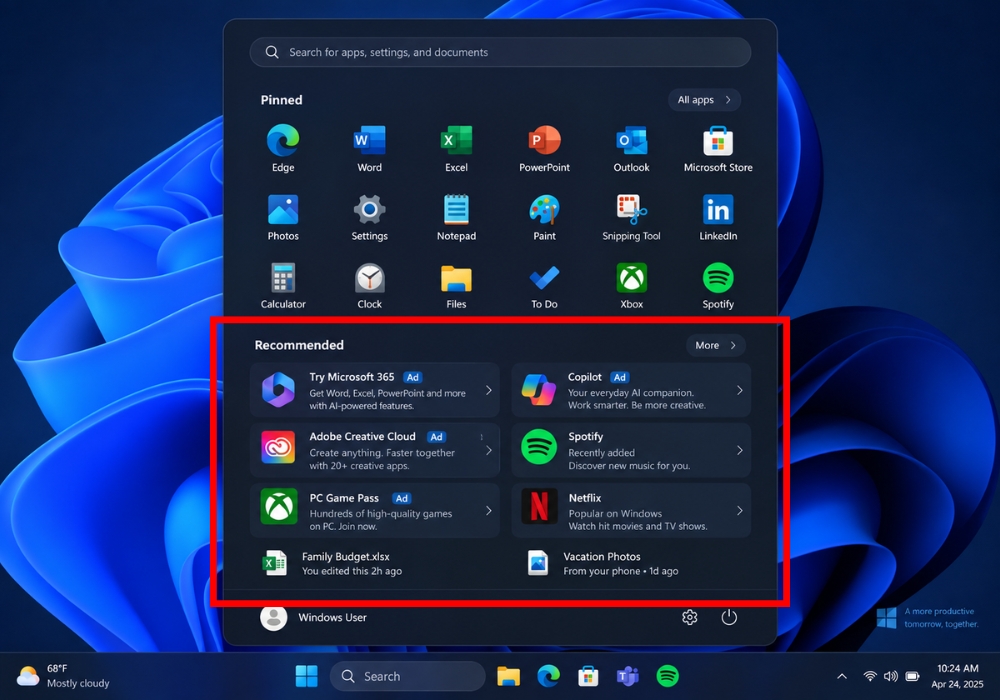Open the Copilot recommended card

[631, 390]
